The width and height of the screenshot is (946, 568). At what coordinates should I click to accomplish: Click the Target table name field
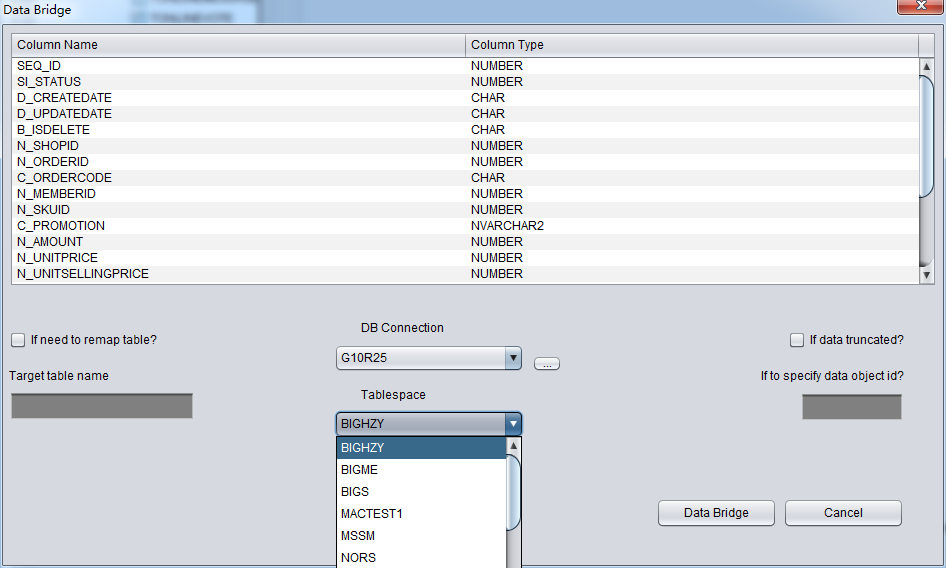coord(102,406)
